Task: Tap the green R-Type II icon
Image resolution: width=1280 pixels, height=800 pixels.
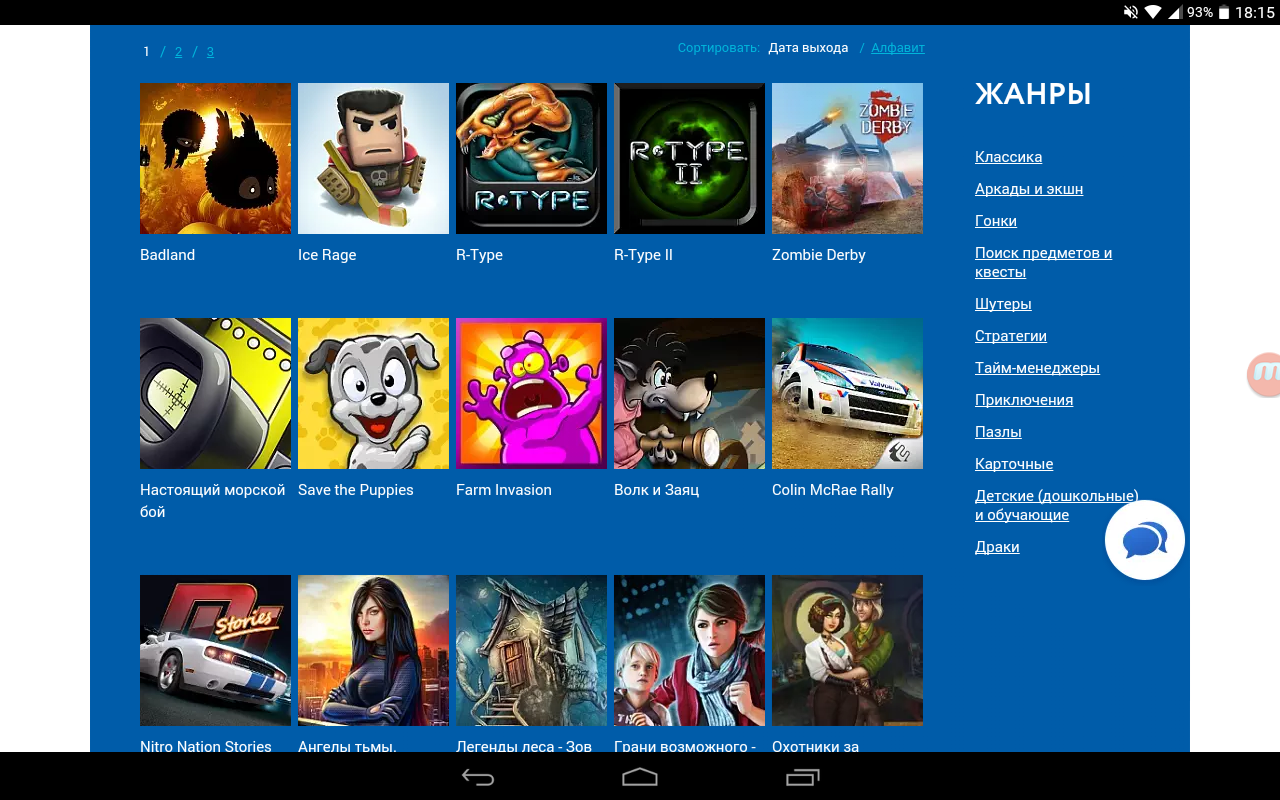Action: [689, 158]
